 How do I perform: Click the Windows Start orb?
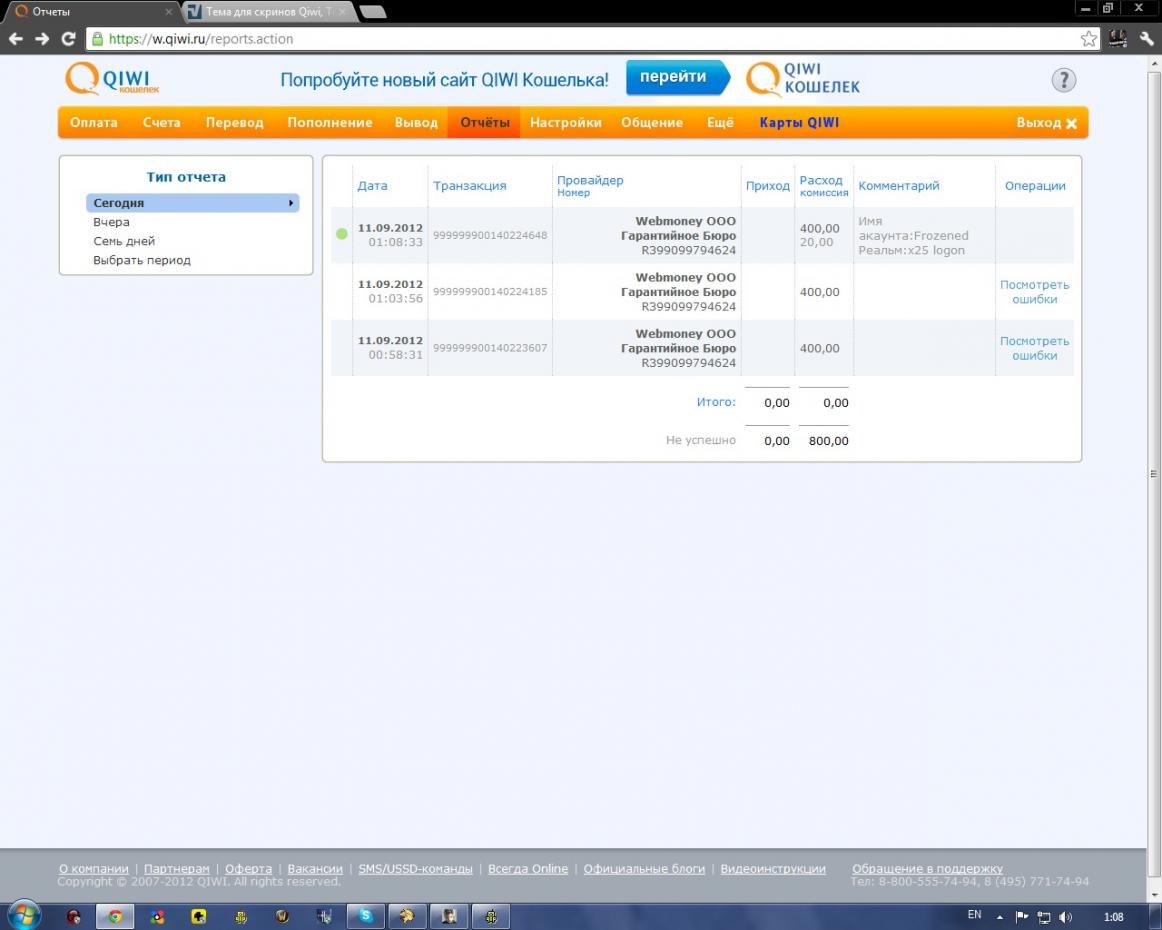[x=24, y=915]
